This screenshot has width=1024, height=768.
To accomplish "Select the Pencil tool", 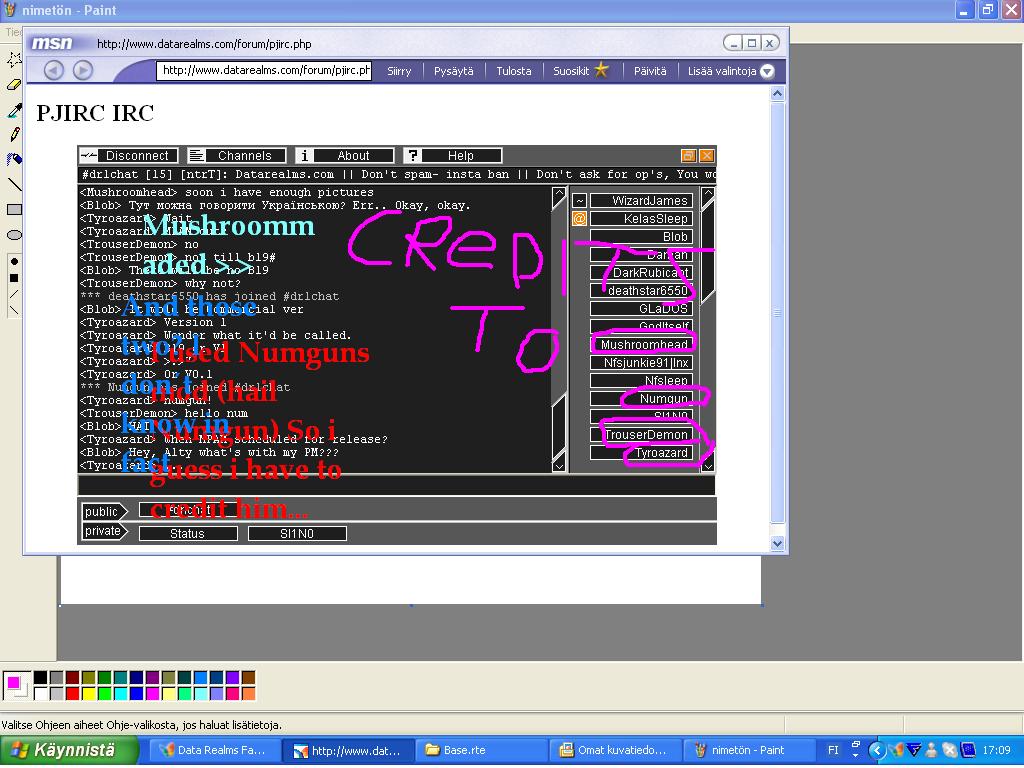I will (x=14, y=135).
